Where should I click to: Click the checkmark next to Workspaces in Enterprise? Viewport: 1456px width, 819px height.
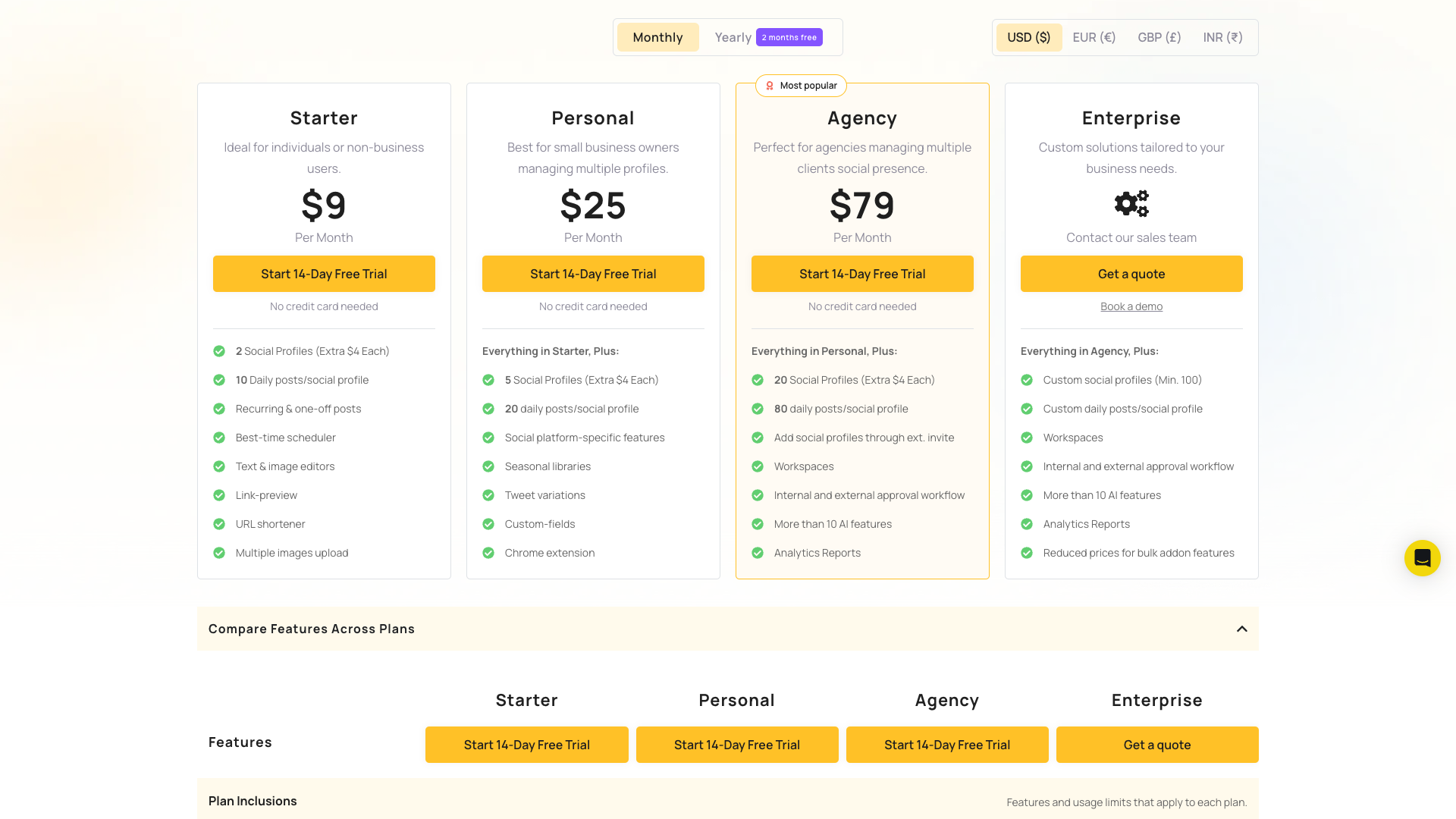1027,438
